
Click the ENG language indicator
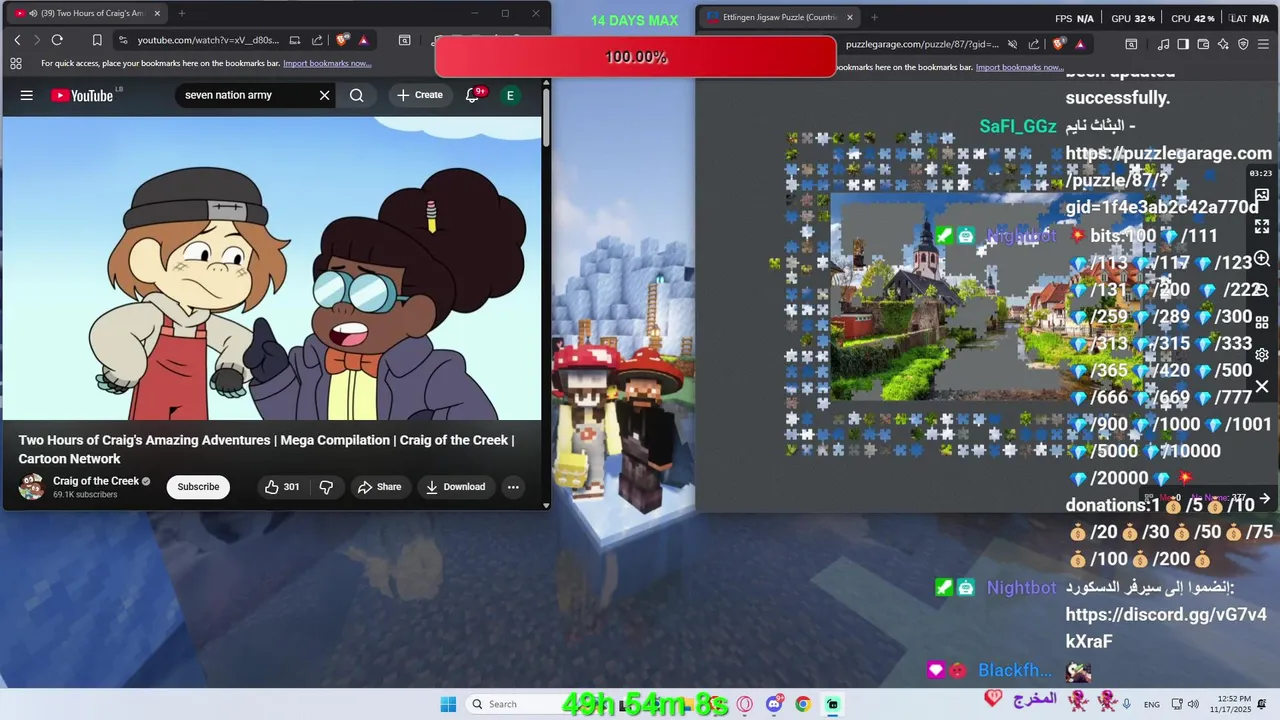(1152, 705)
